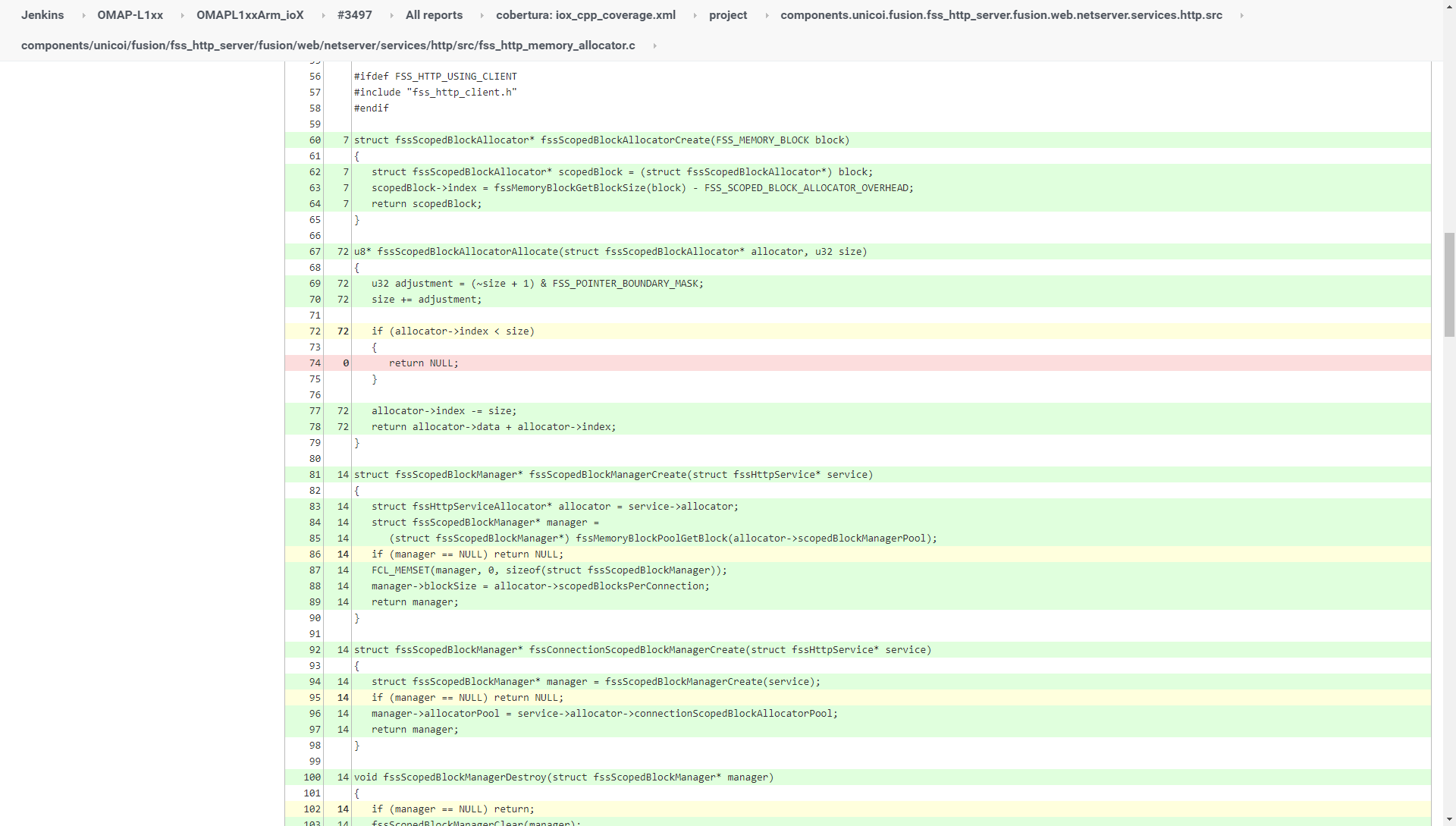1456x826 pixels.
Task: Expand dropdown arrow after #3497 breadcrumb
Action: pyautogui.click(x=391, y=15)
